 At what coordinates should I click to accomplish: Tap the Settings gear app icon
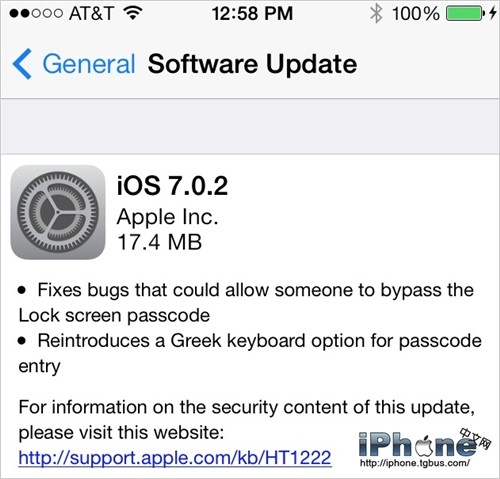(x=58, y=212)
